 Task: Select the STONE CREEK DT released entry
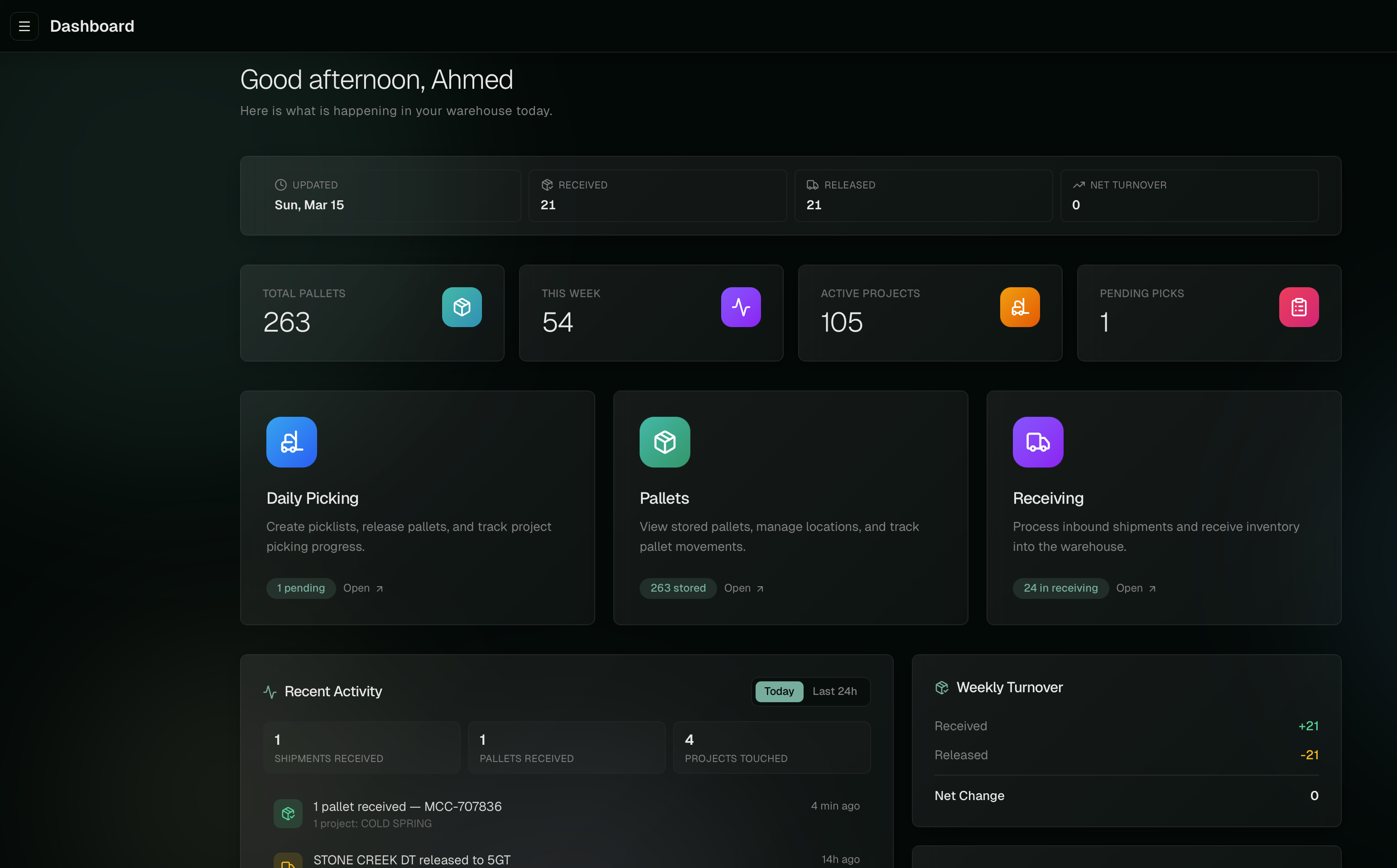click(x=411, y=859)
